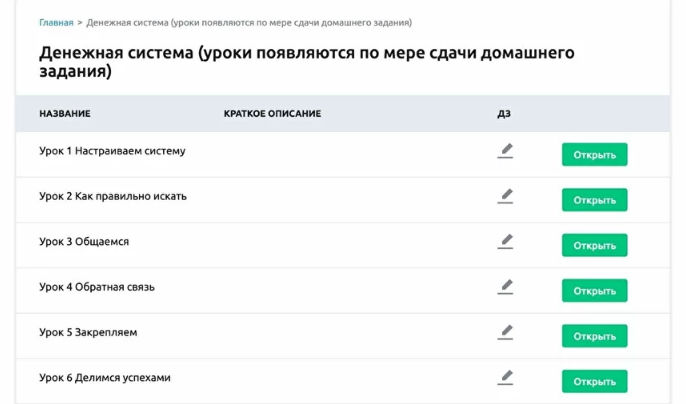The image size is (686, 404).
Task: Click the ДЗ column header
Action: point(503,114)
